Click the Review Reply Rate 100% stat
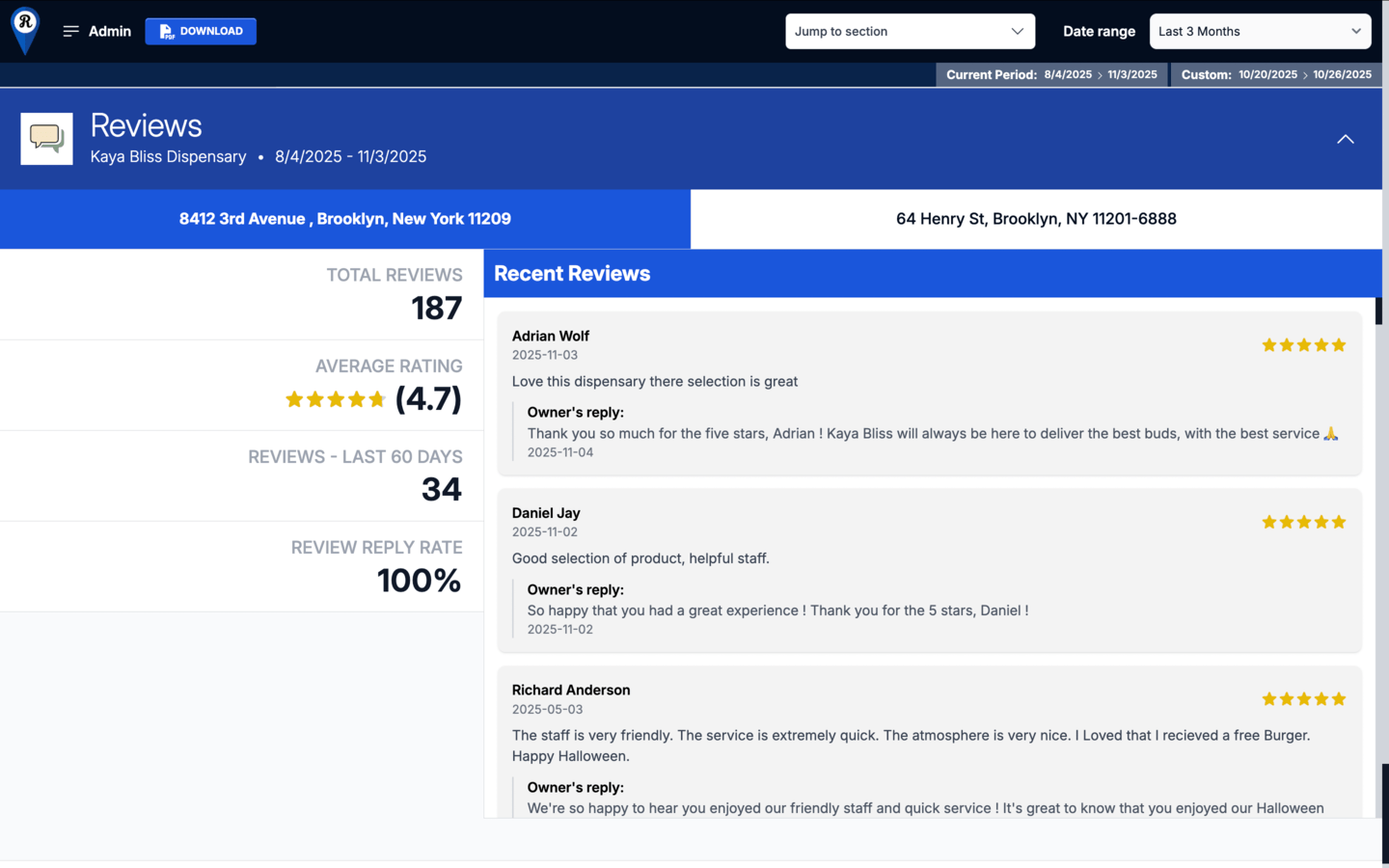Screen dimensions: 1389x868 point(419,581)
